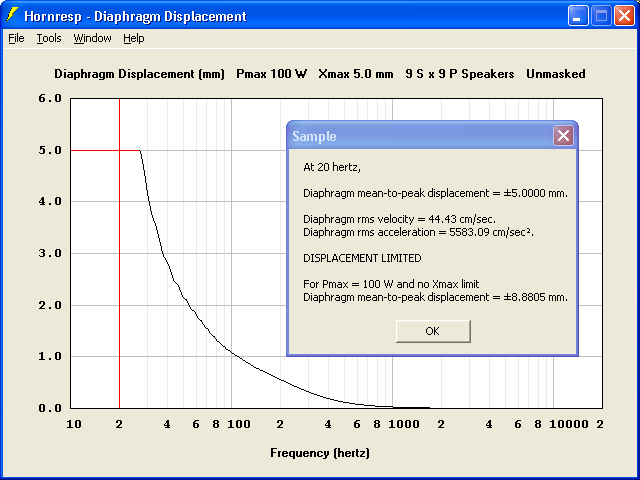Click the 6.0 y-axis label
The image size is (640, 480).
(x=50, y=98)
